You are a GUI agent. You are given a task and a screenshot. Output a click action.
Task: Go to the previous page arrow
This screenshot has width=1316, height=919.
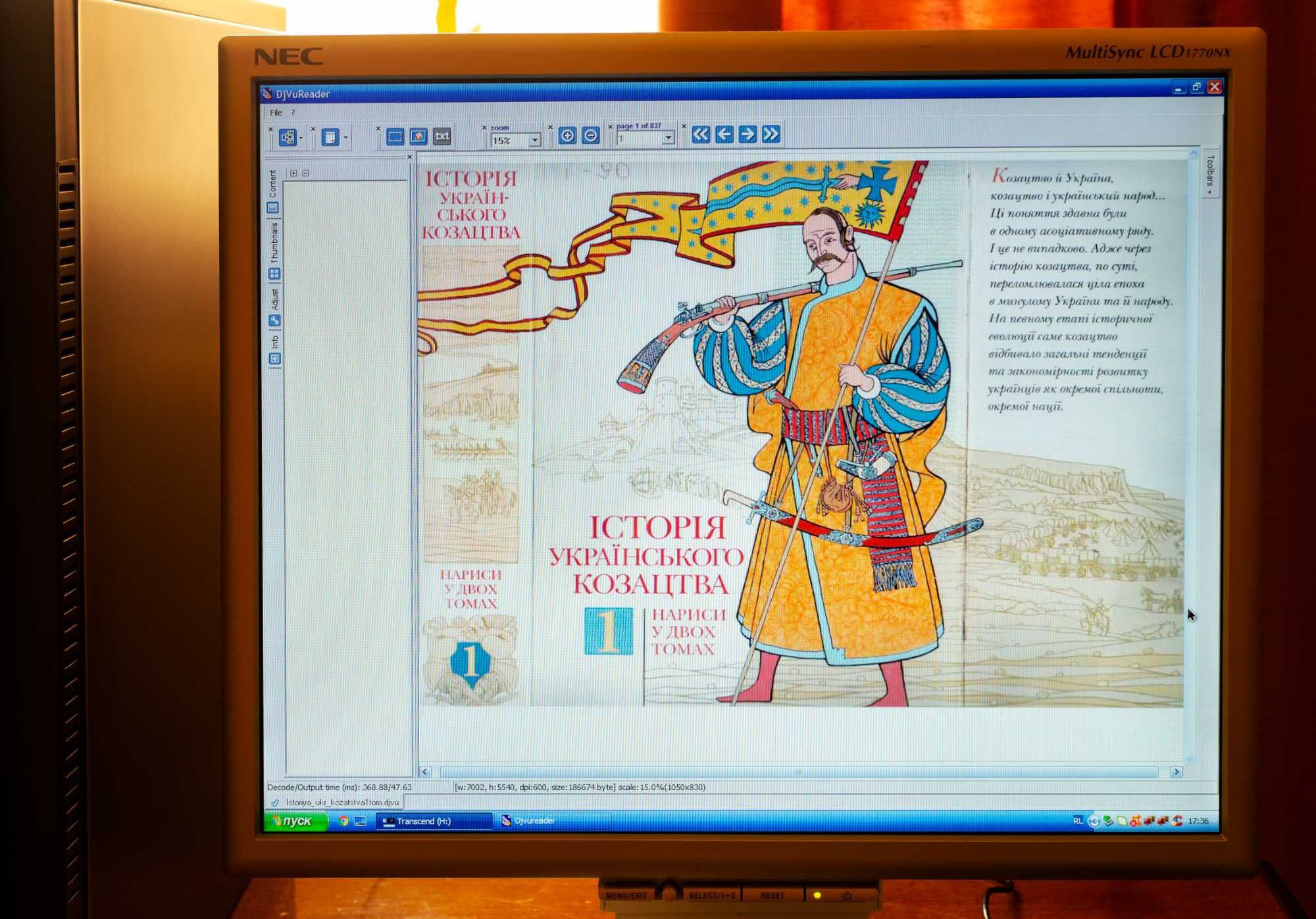(724, 134)
